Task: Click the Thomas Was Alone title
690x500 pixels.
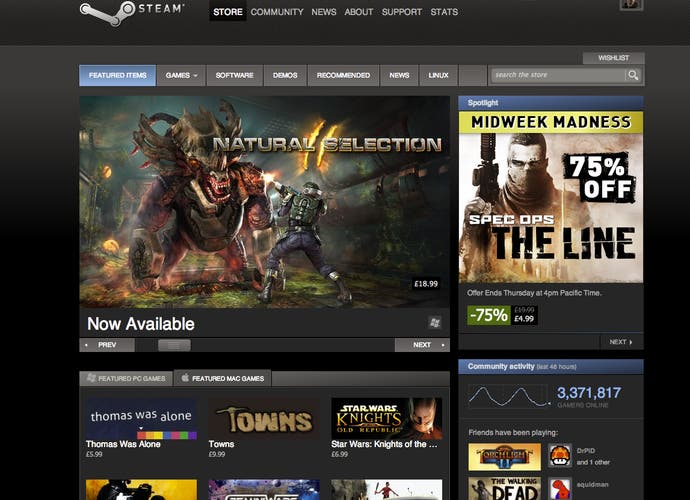Action: 123,444
